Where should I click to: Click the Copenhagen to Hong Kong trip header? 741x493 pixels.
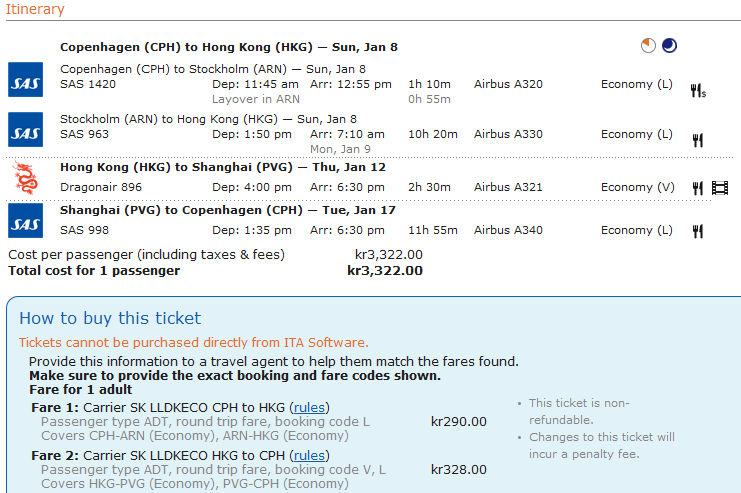pyautogui.click(x=228, y=47)
